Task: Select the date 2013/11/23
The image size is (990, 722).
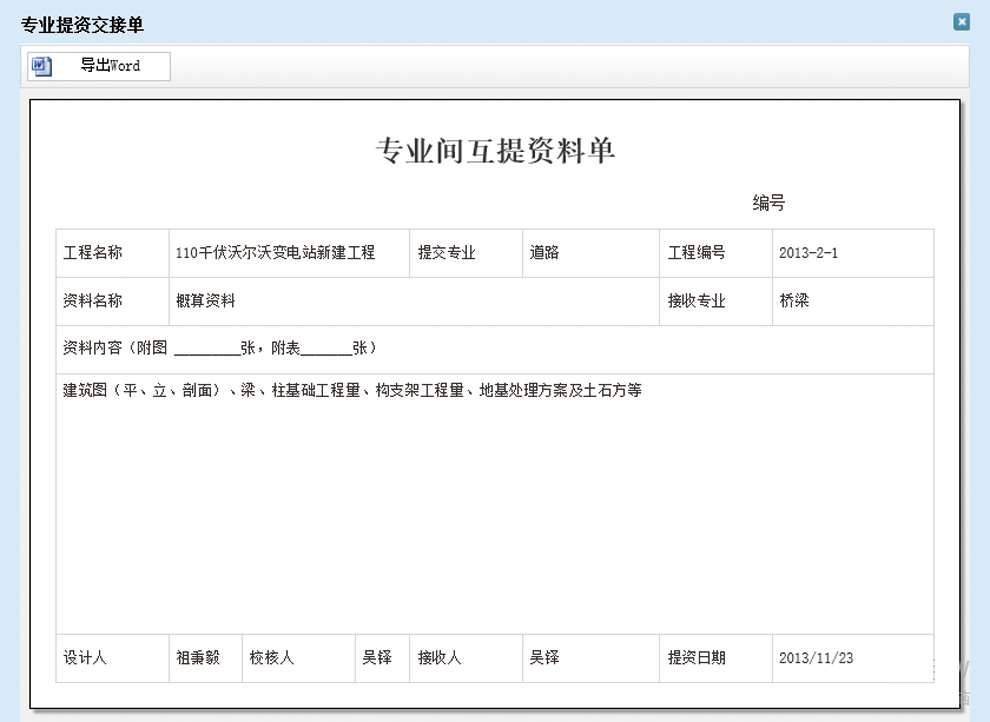Action: (x=816, y=658)
